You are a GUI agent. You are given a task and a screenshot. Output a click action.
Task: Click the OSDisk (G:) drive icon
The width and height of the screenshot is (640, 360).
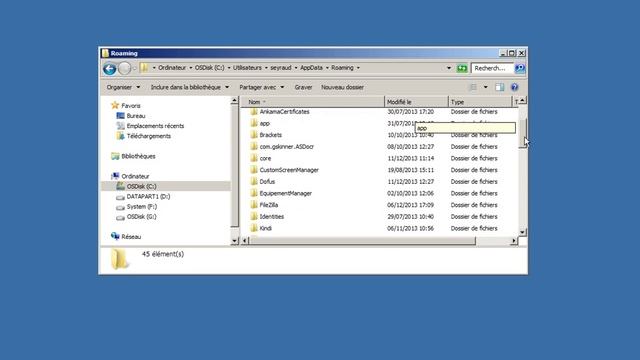[120, 217]
